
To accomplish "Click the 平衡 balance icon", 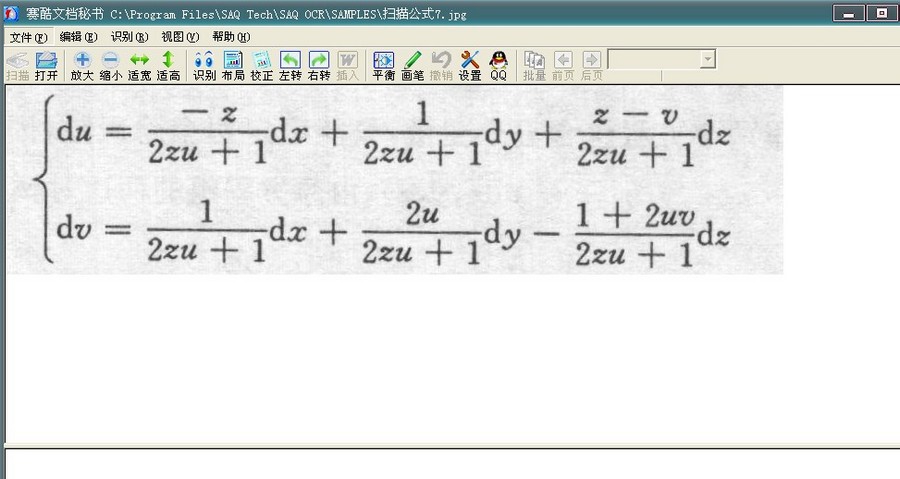I will point(383,66).
